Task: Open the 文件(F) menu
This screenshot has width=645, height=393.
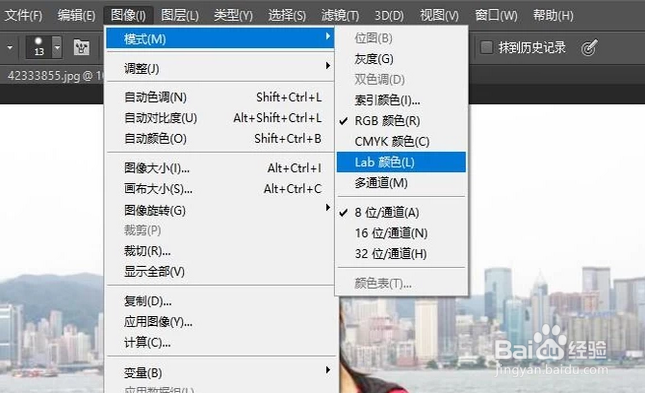Action: [23, 15]
